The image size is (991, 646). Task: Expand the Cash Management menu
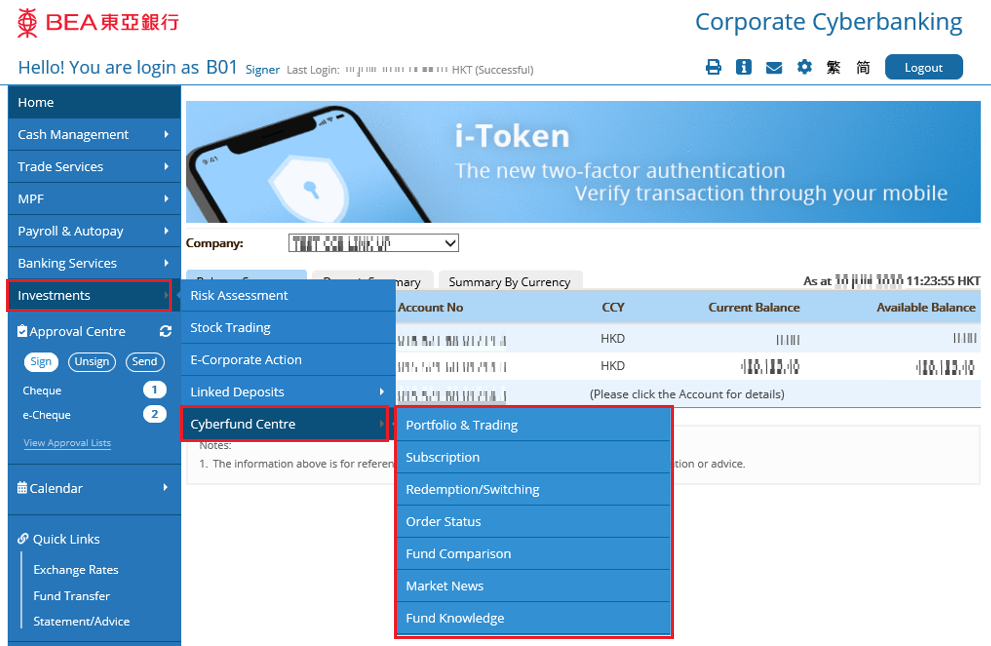coord(94,135)
